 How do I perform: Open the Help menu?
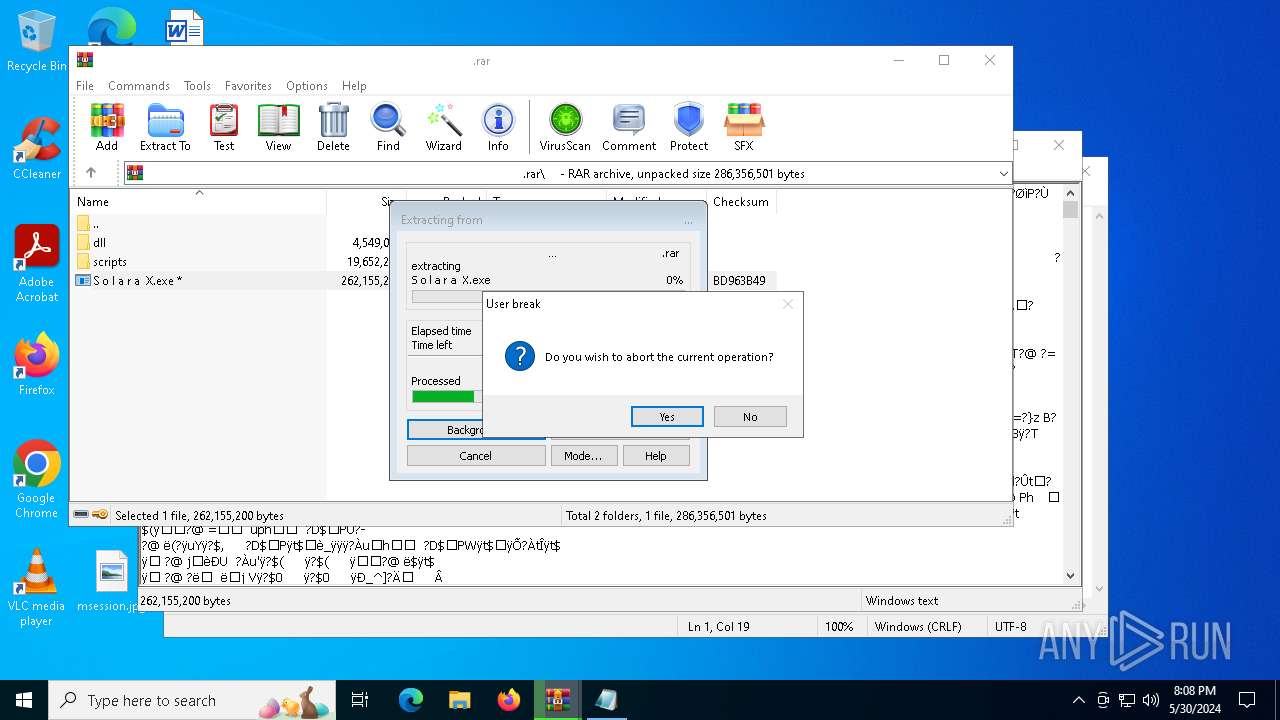[354, 86]
